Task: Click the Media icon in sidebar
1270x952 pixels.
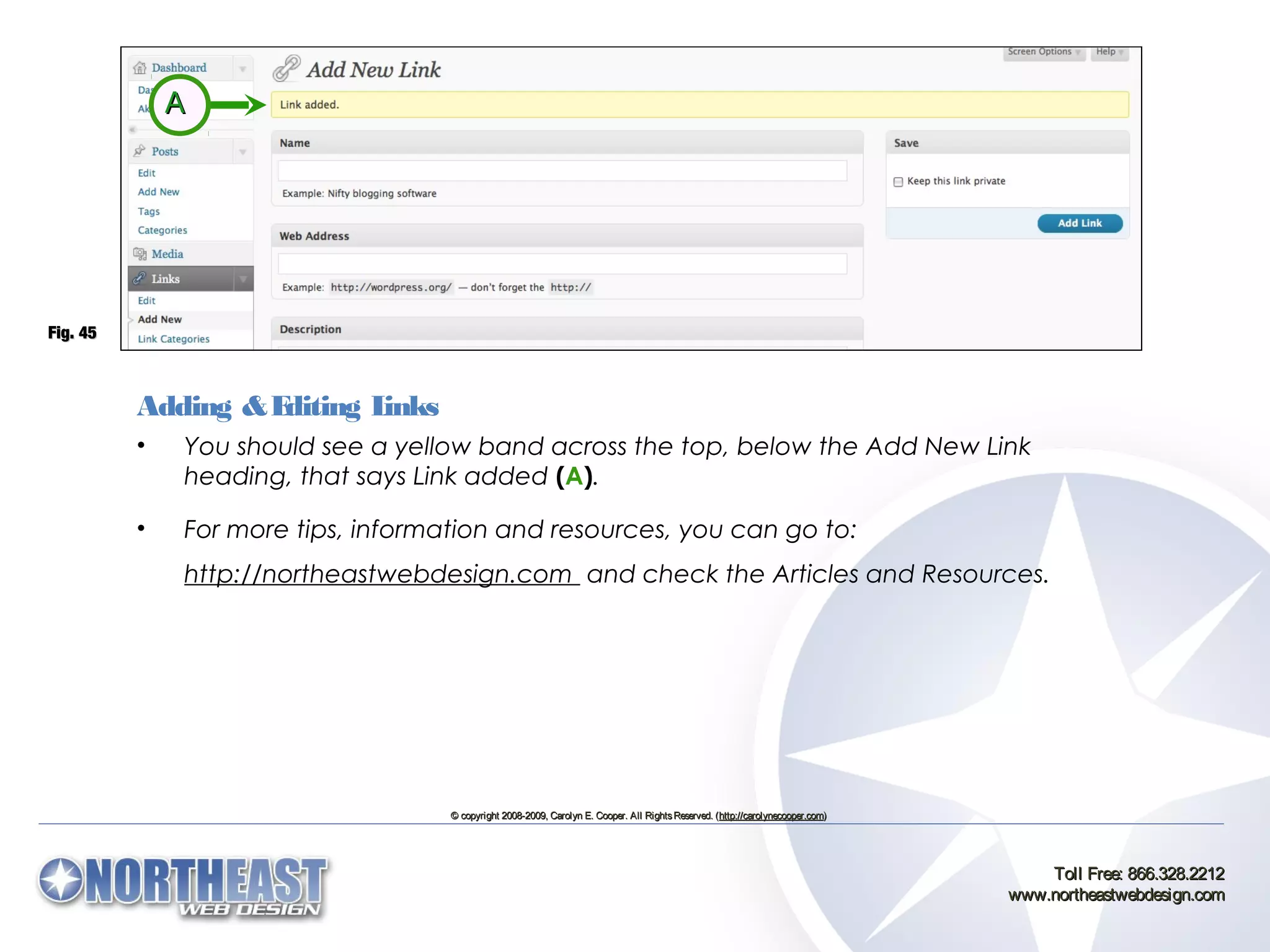Action: tap(140, 253)
